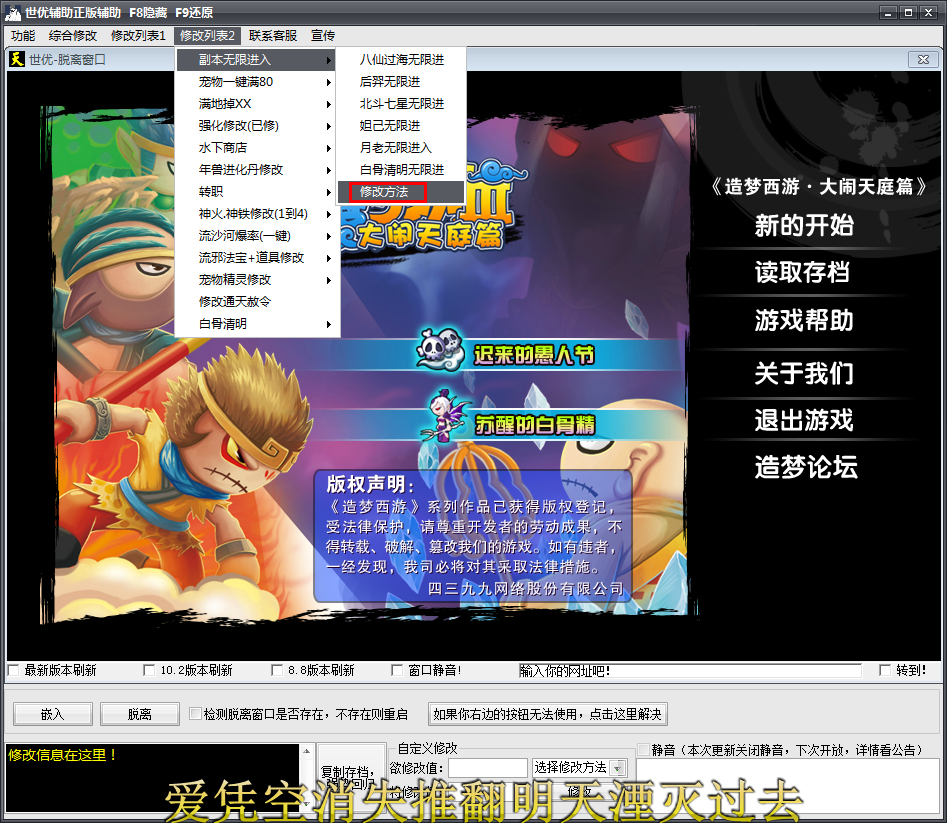Open the 宣传 menu
The height and width of the screenshot is (823, 947).
click(323, 36)
